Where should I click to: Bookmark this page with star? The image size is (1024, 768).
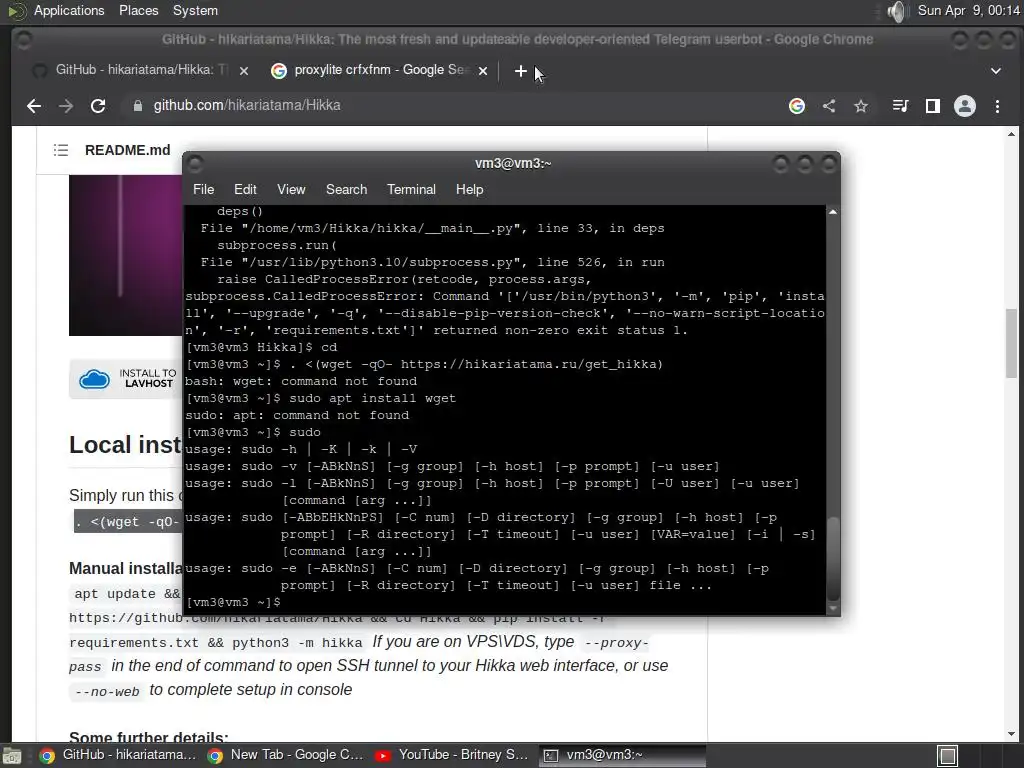pyautogui.click(x=861, y=106)
